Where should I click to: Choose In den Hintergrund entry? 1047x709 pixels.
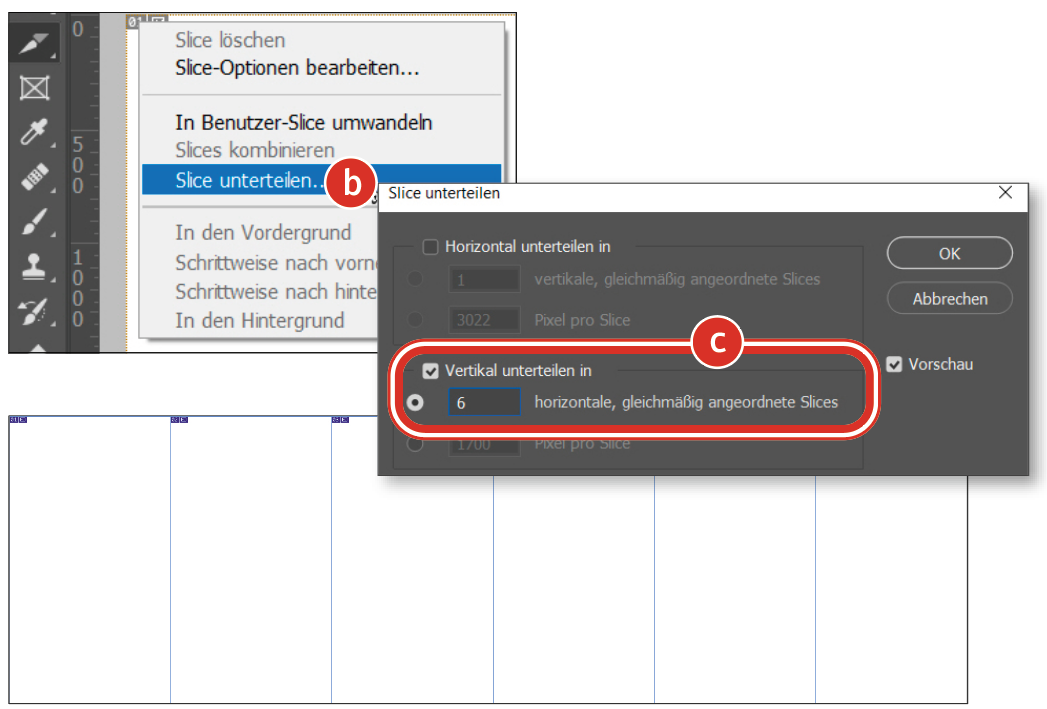point(260,320)
